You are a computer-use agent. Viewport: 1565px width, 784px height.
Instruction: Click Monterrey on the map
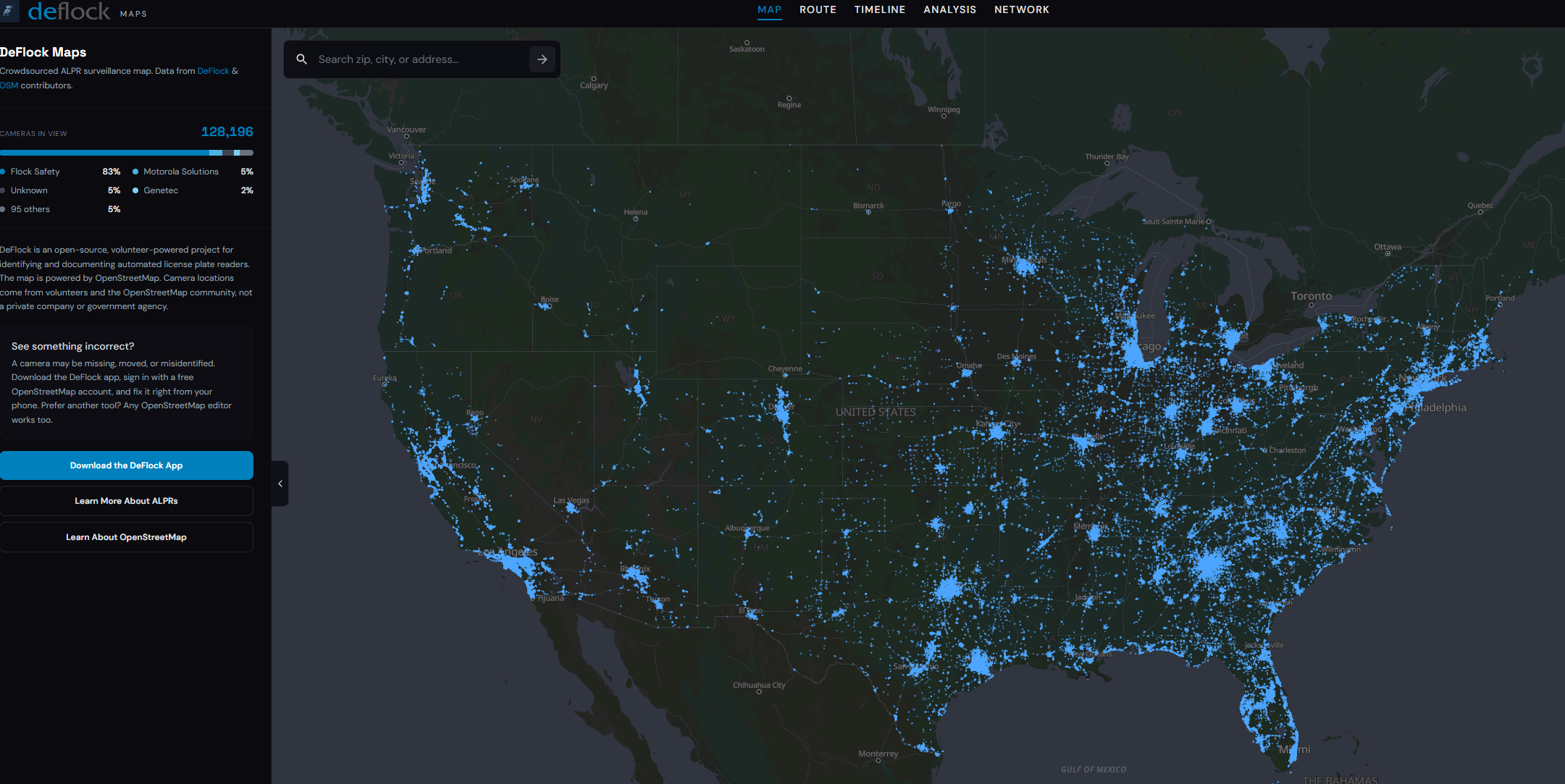point(878,754)
